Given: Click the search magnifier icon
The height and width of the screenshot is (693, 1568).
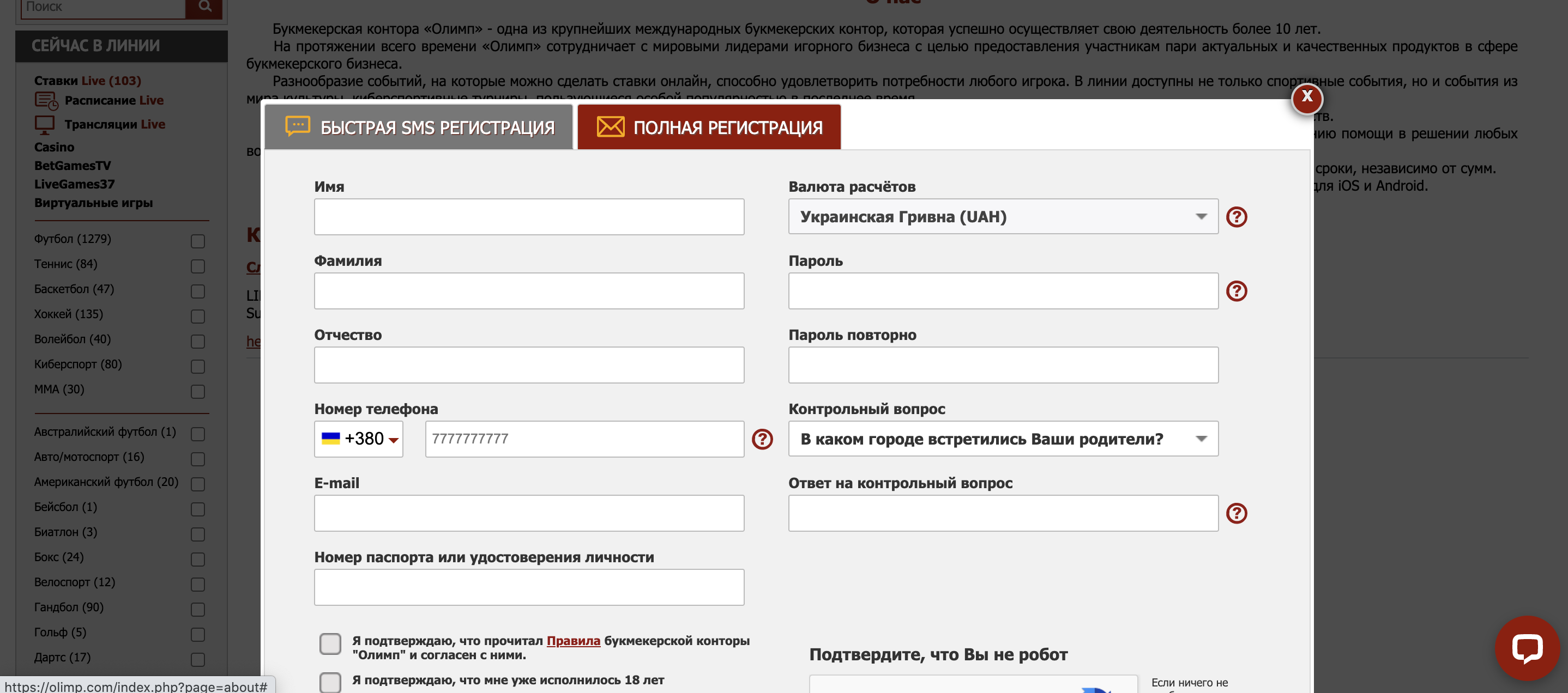Looking at the screenshot, I should point(204,7).
